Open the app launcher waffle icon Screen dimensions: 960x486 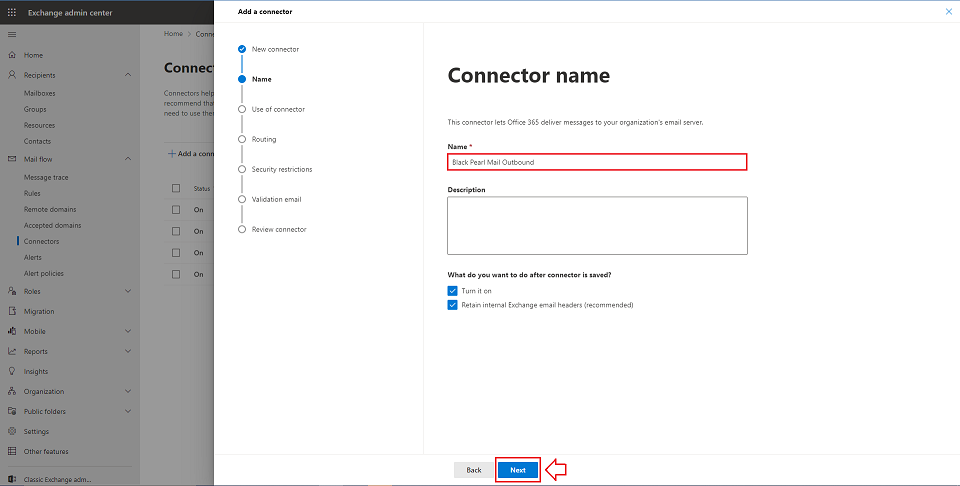12,12
